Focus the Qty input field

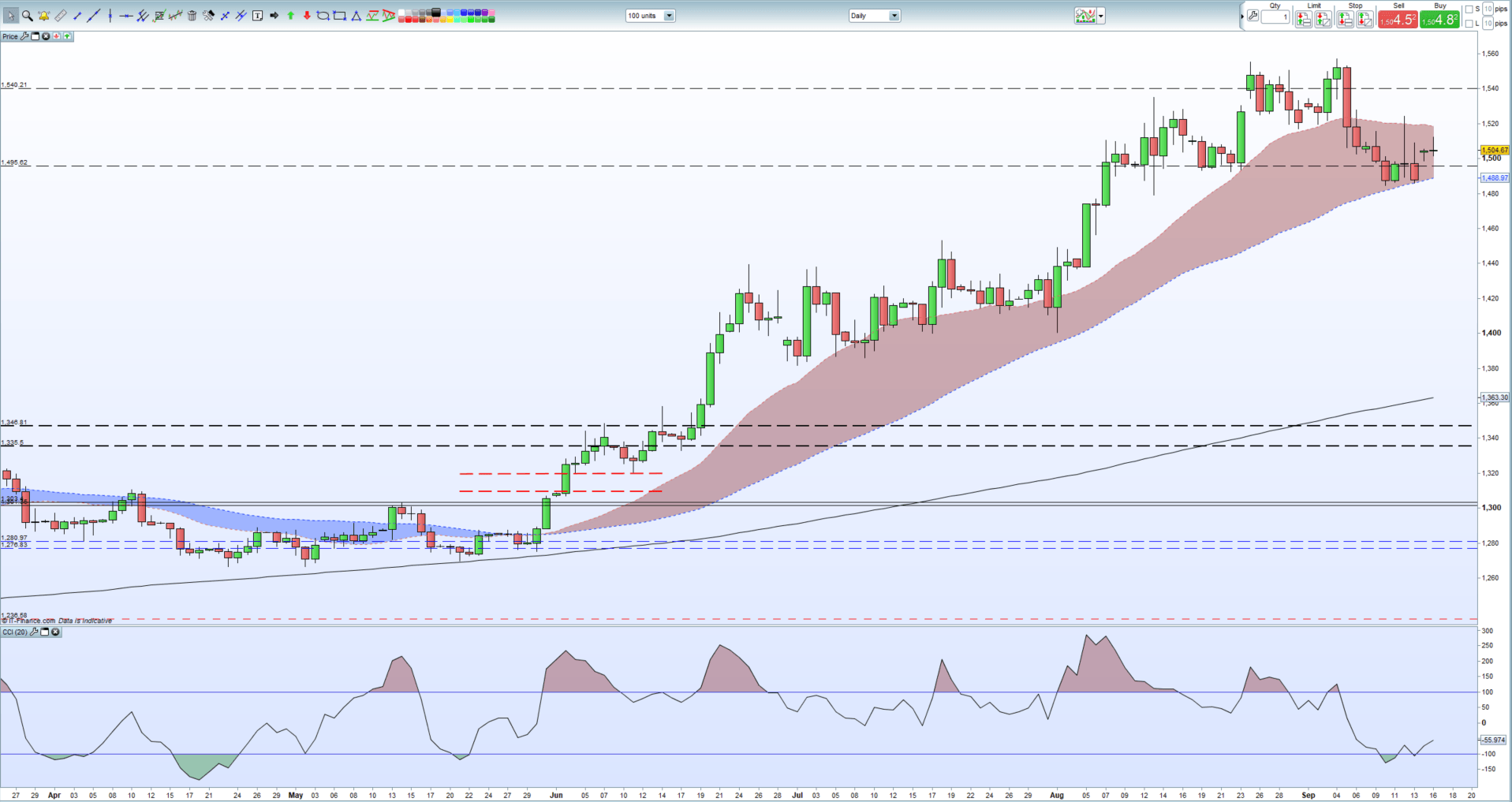tap(1275, 17)
